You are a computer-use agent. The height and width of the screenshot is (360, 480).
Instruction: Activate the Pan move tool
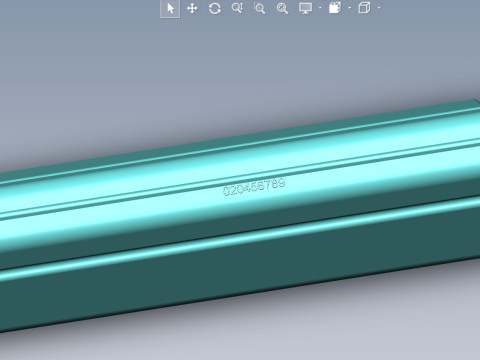click(192, 8)
